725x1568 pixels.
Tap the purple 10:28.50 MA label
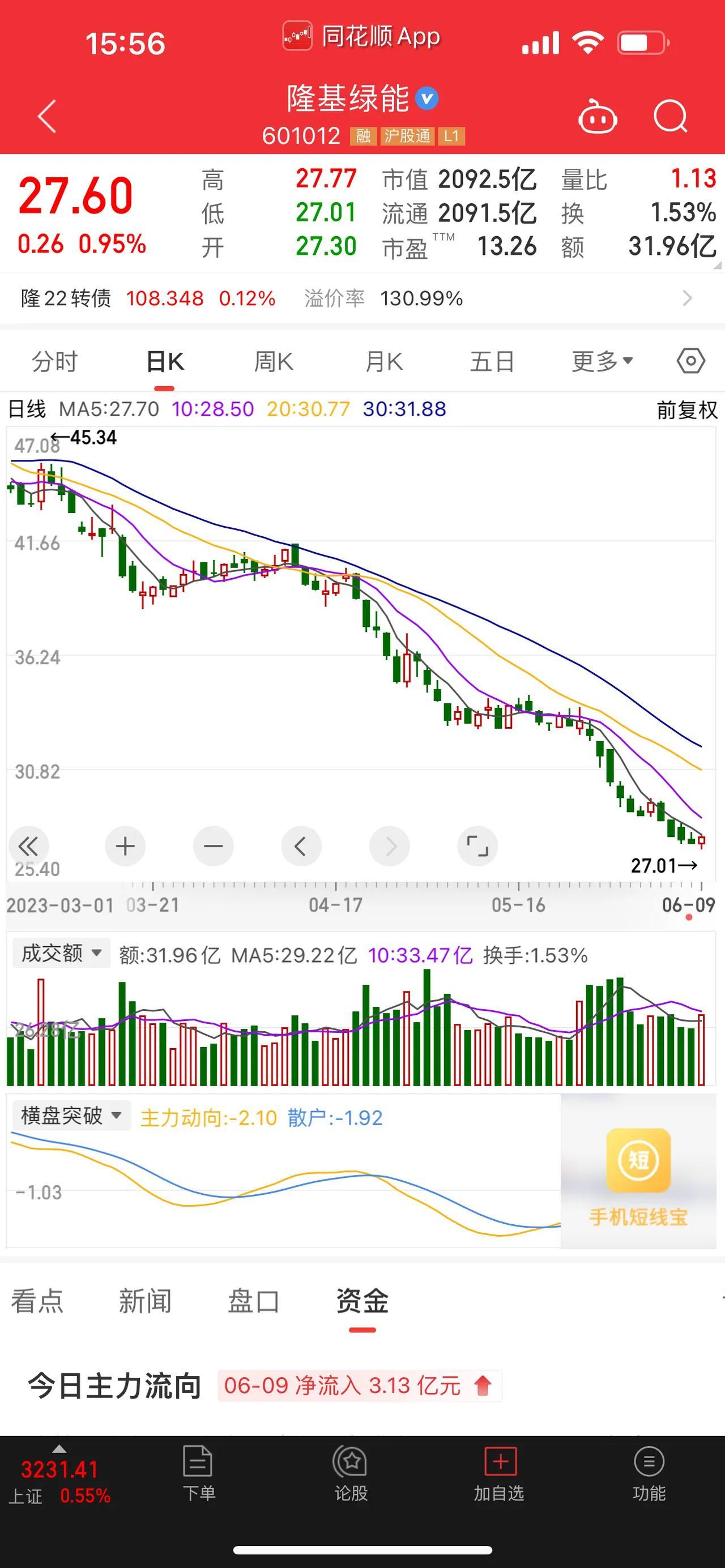(213, 409)
